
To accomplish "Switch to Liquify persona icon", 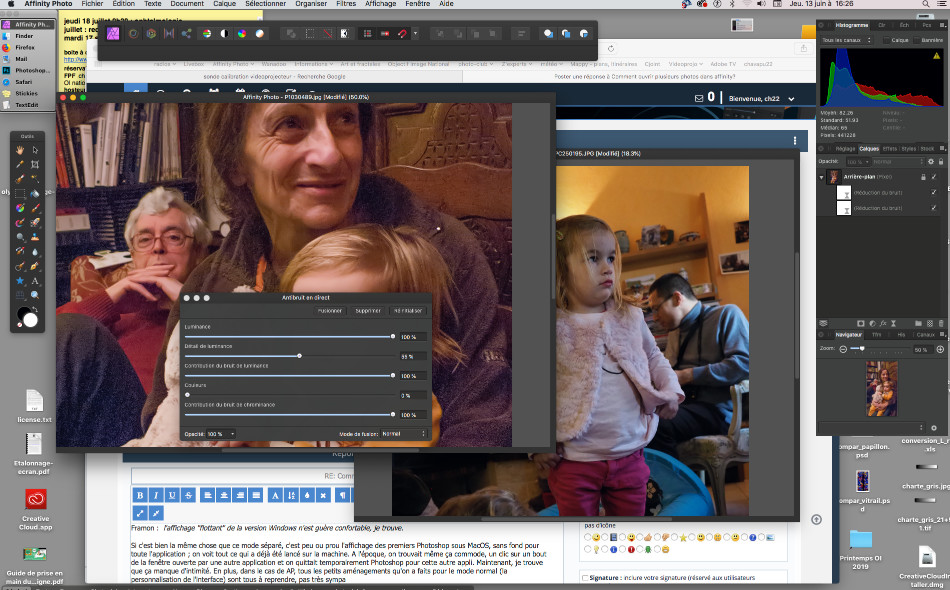I will (x=133, y=34).
